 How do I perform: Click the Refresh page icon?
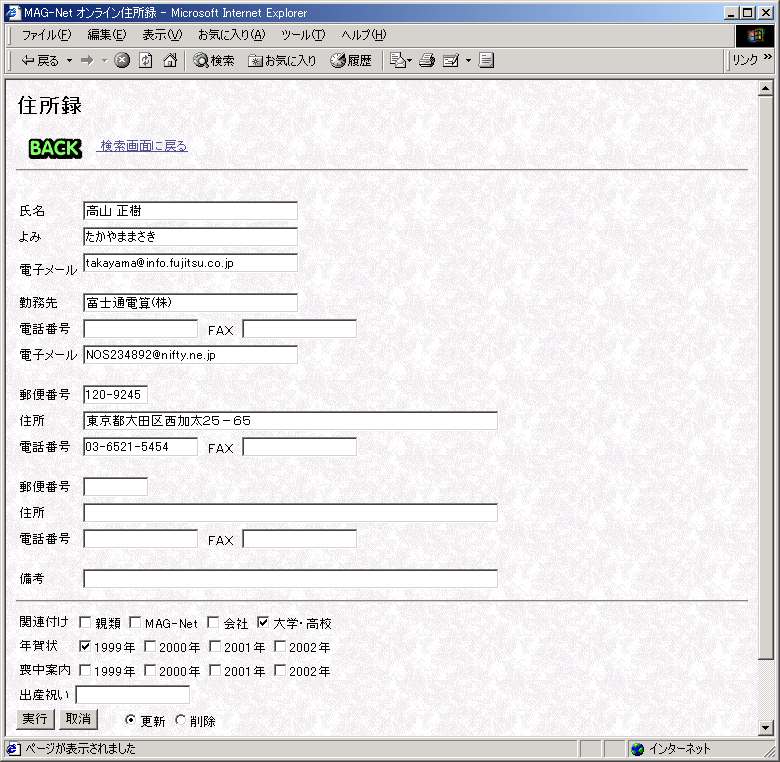[x=146, y=60]
